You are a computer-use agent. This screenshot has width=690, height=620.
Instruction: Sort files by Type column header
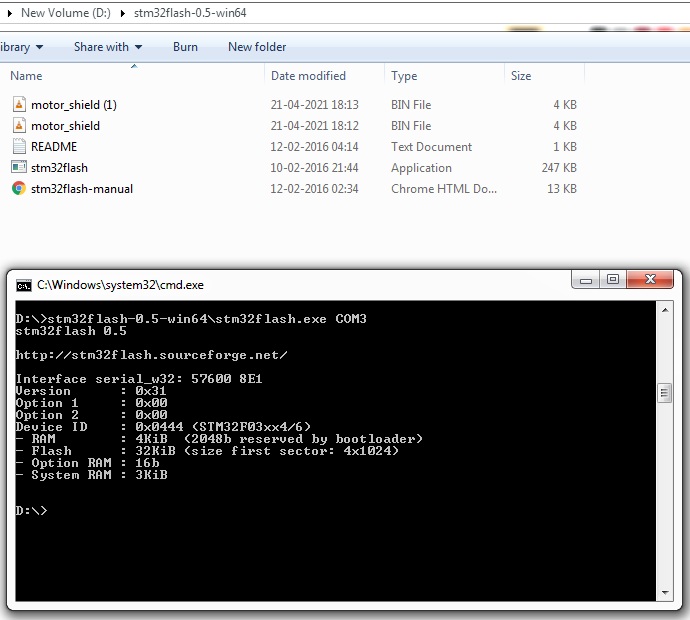444,76
